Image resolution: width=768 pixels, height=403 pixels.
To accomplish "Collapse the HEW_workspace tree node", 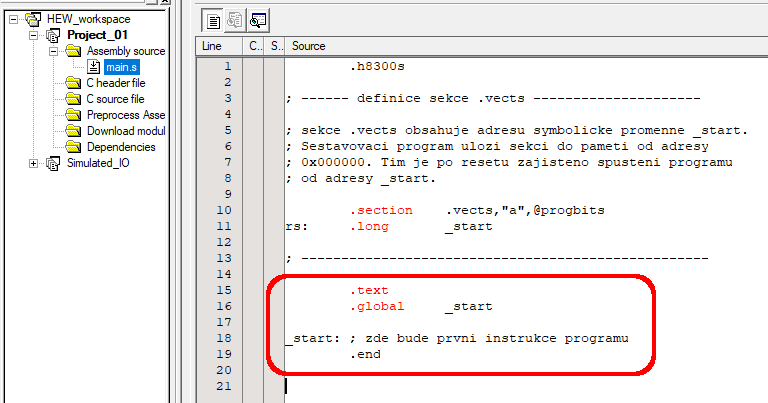I will click(14, 19).
